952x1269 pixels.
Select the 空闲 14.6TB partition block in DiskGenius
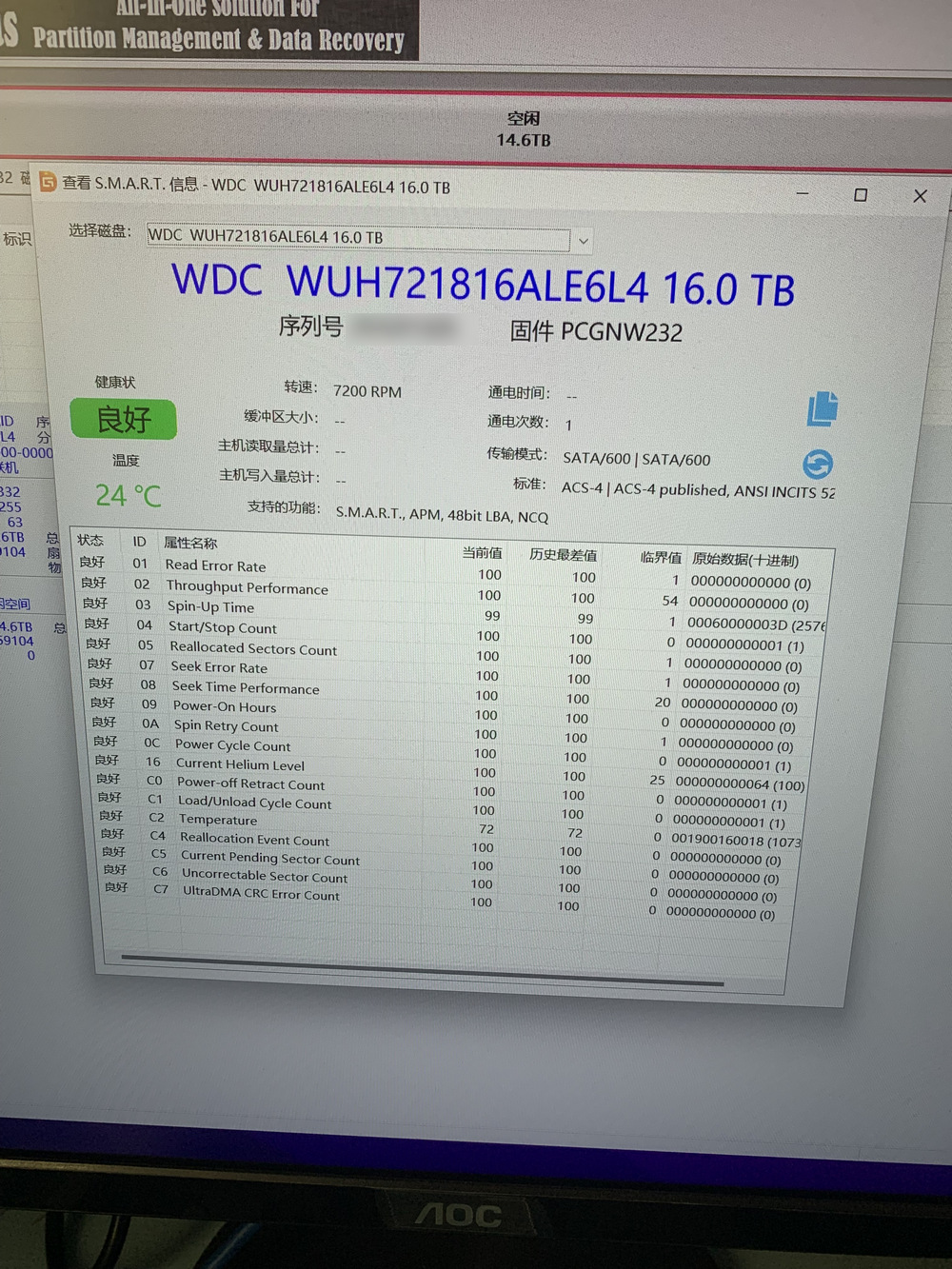(x=524, y=129)
